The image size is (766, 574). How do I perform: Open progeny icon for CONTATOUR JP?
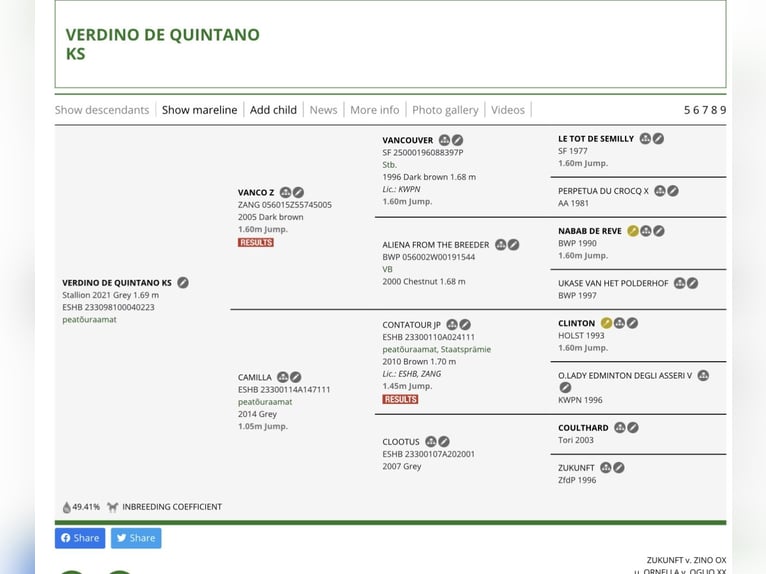[x=452, y=325]
